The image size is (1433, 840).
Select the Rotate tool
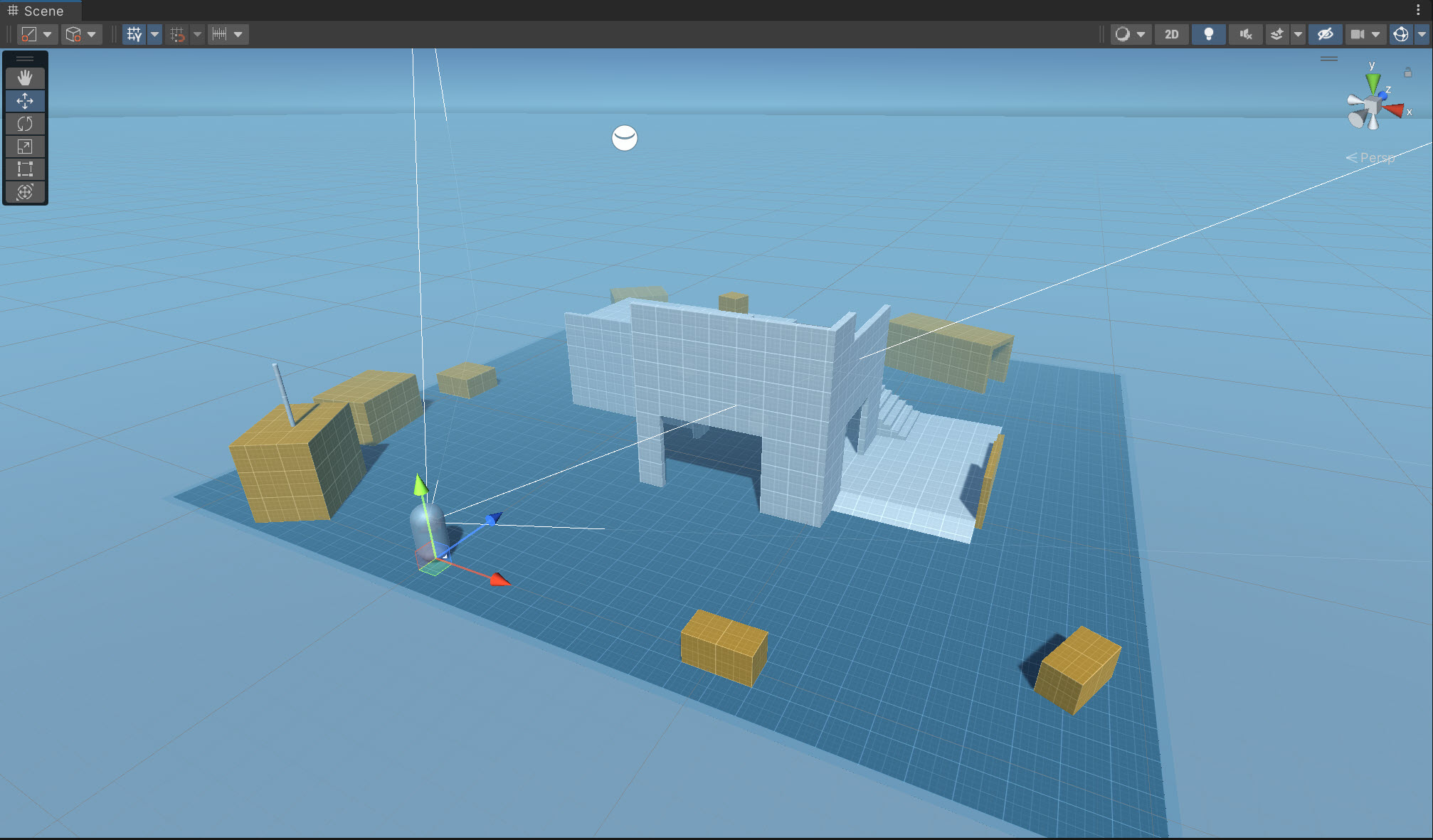click(25, 124)
